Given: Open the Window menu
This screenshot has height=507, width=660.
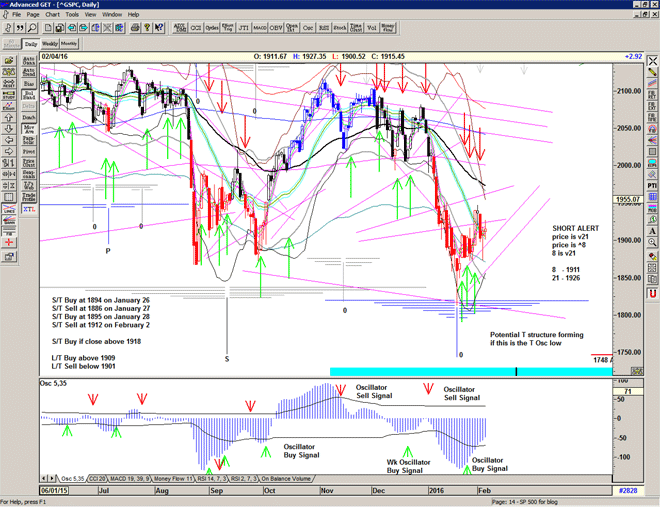Looking at the screenshot, I should (111, 15).
